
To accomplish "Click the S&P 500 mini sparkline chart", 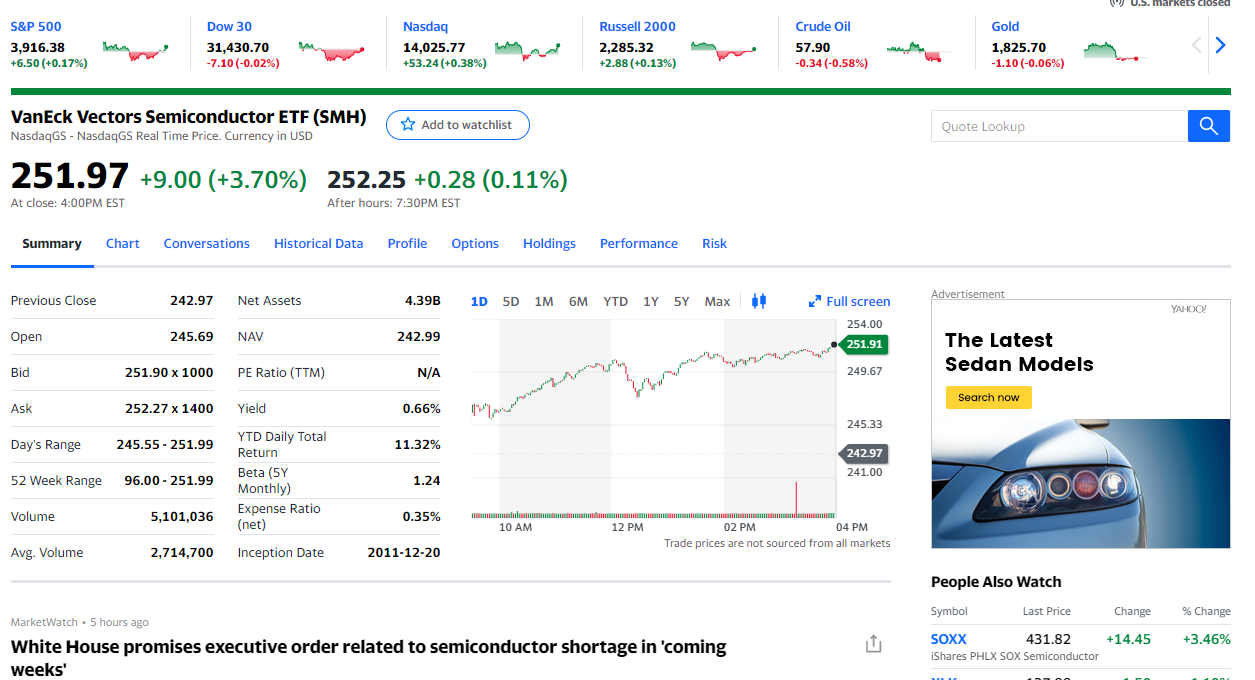I will [x=135, y=50].
